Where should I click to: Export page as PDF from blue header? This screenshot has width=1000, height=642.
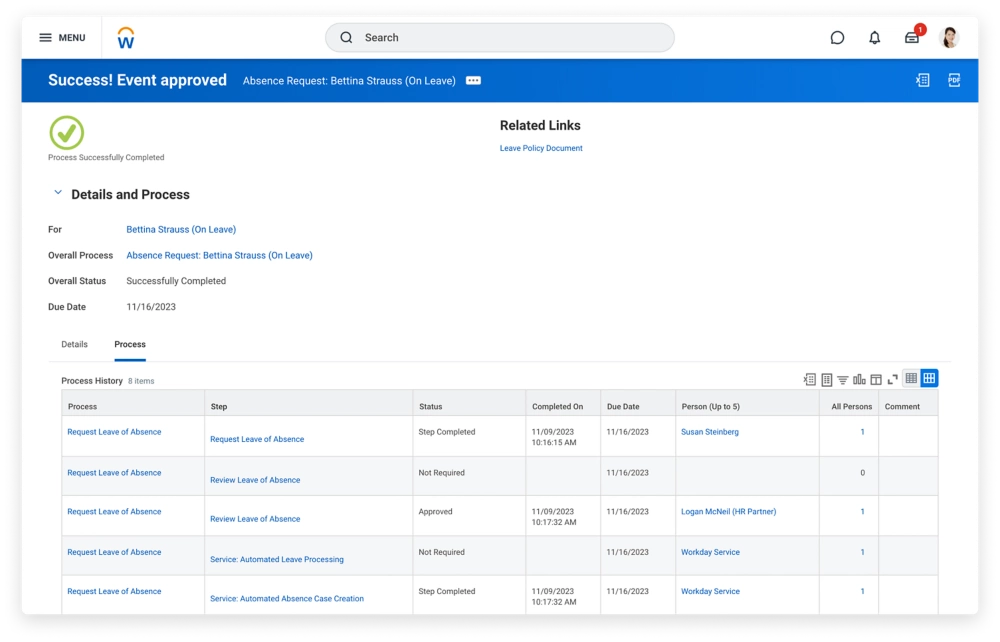pos(954,81)
